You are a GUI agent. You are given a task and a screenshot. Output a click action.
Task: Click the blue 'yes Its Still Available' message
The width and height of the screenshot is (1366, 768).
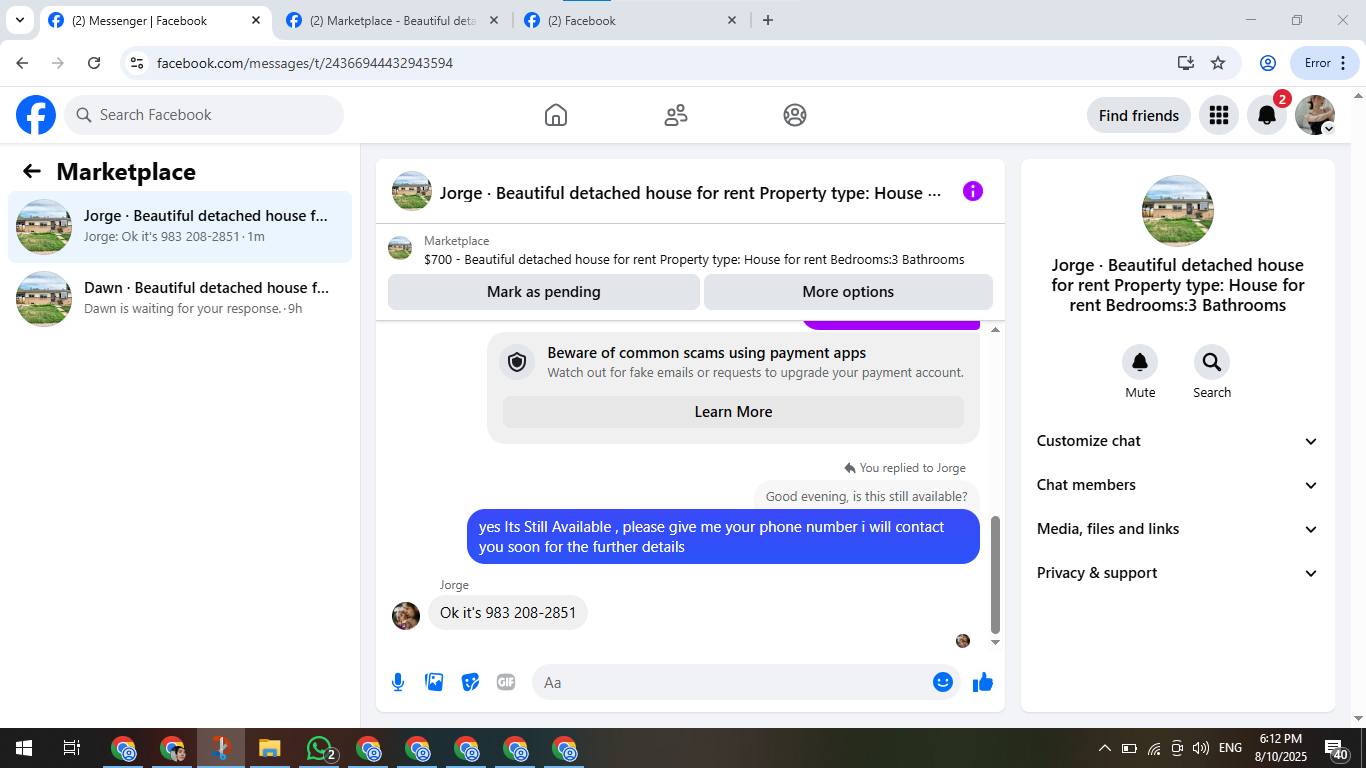(723, 537)
